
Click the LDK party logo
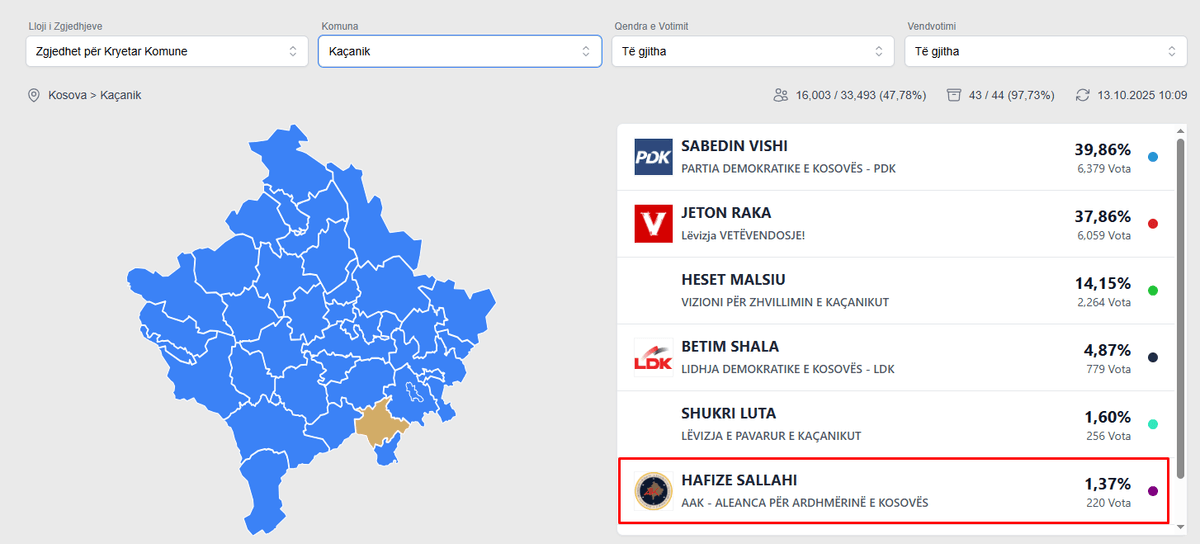pos(653,357)
